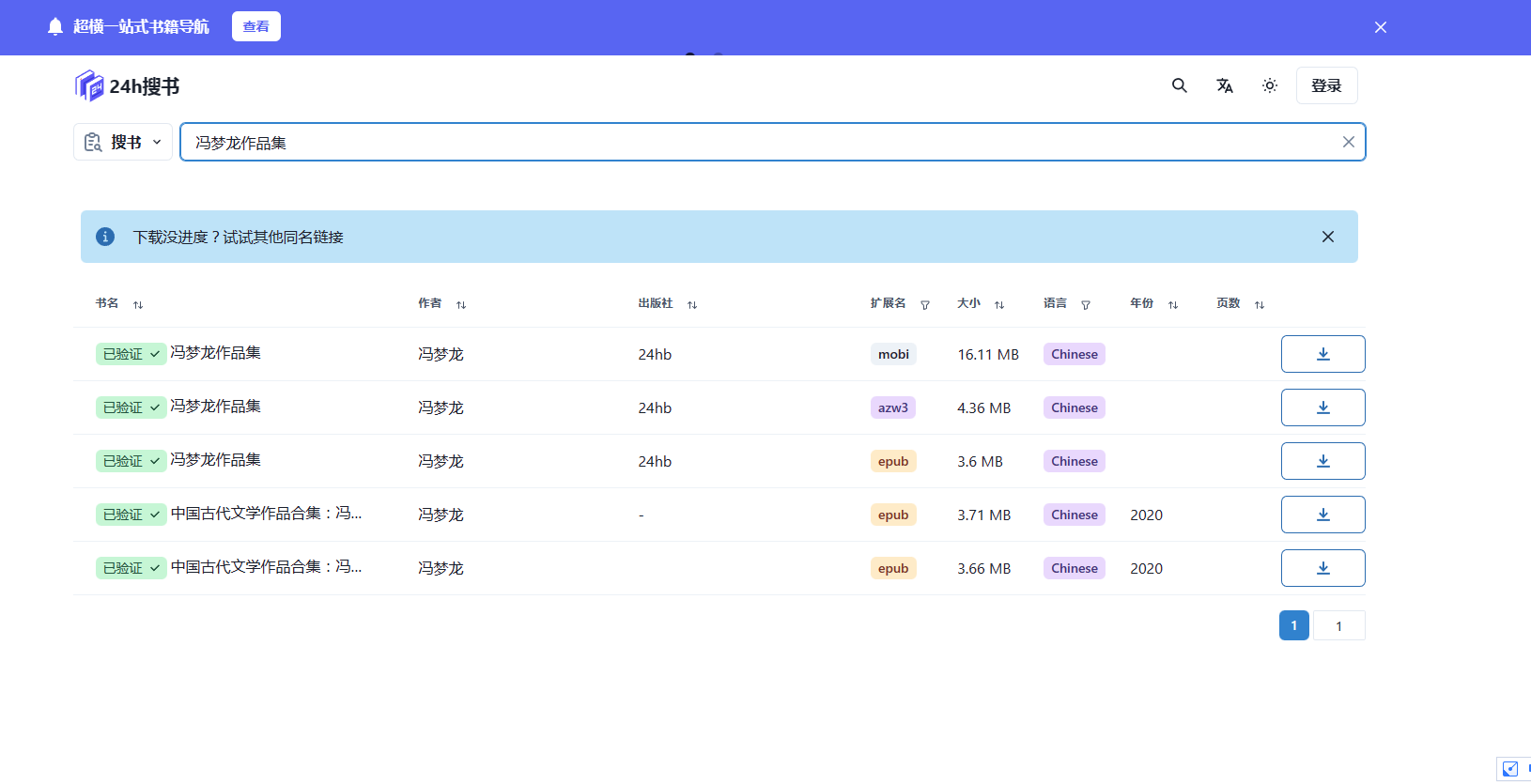The width and height of the screenshot is (1531, 784).
Task: Open the 语言 filter funnel
Action: (x=1086, y=304)
